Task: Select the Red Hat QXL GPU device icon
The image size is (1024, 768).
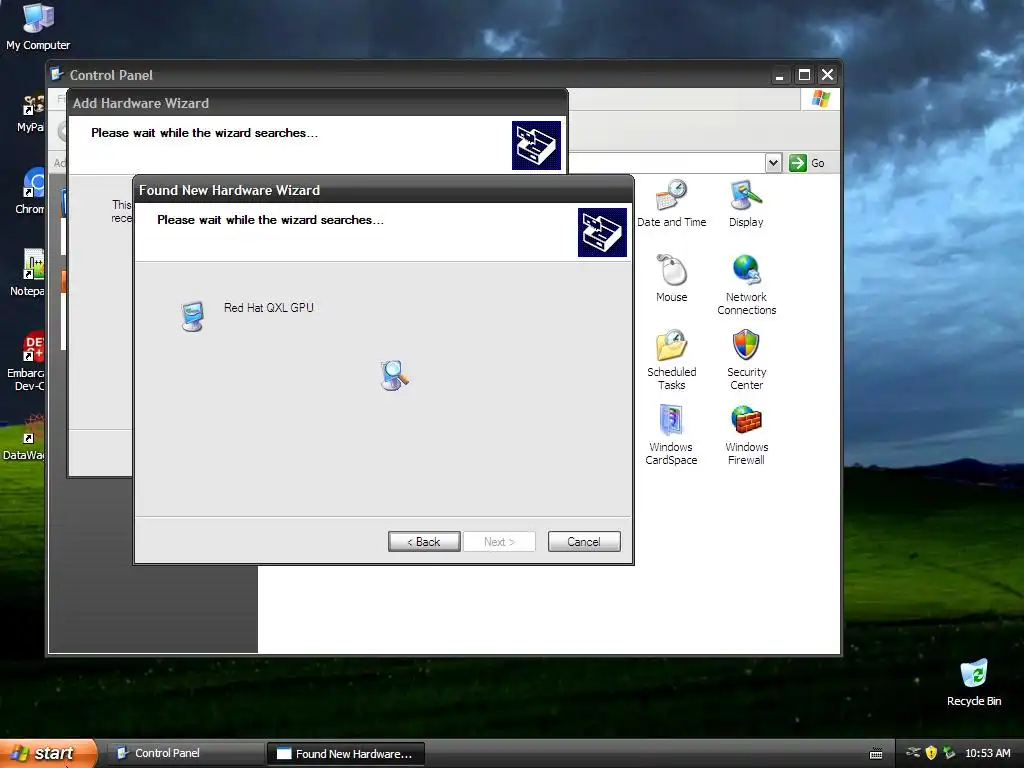Action: click(x=193, y=316)
